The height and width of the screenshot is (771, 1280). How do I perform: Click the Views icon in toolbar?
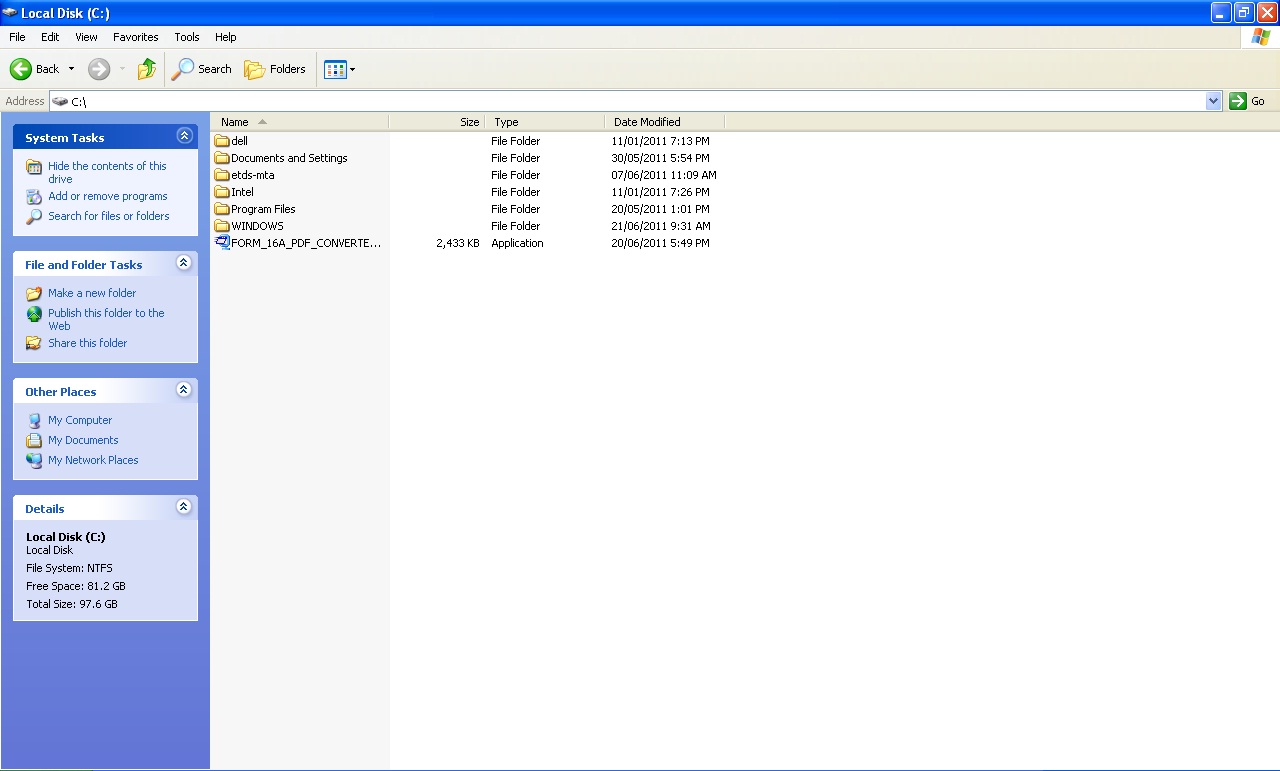[x=335, y=69]
